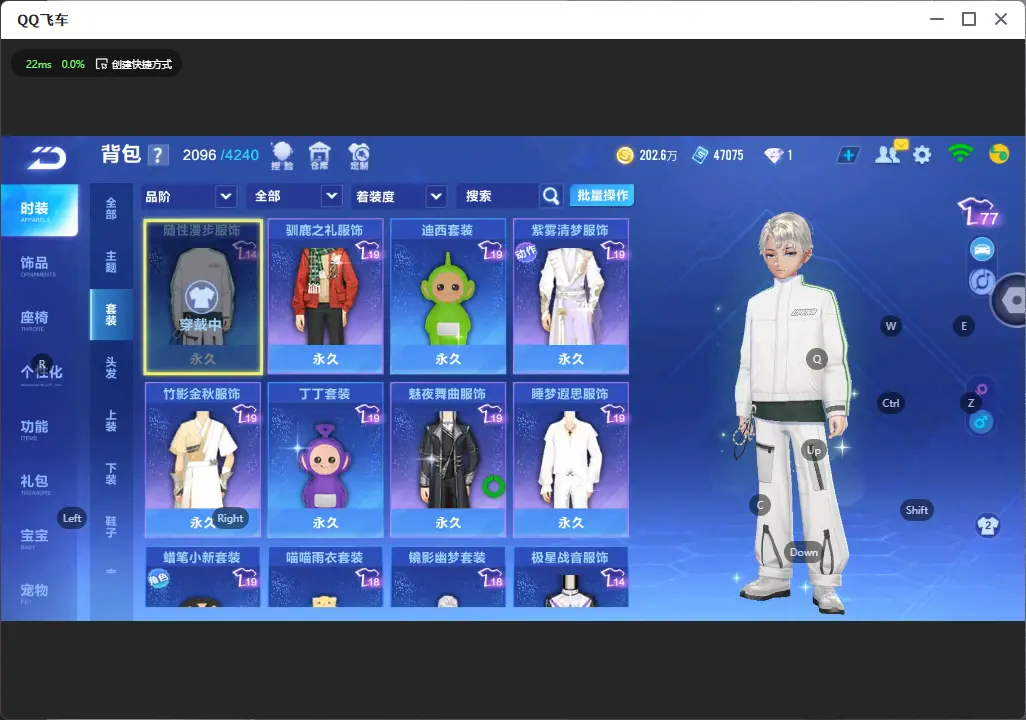Viewport: 1026px width, 720px height.
Task: Switch to the 宝宝 baby tab
Action: pyautogui.click(x=38, y=537)
